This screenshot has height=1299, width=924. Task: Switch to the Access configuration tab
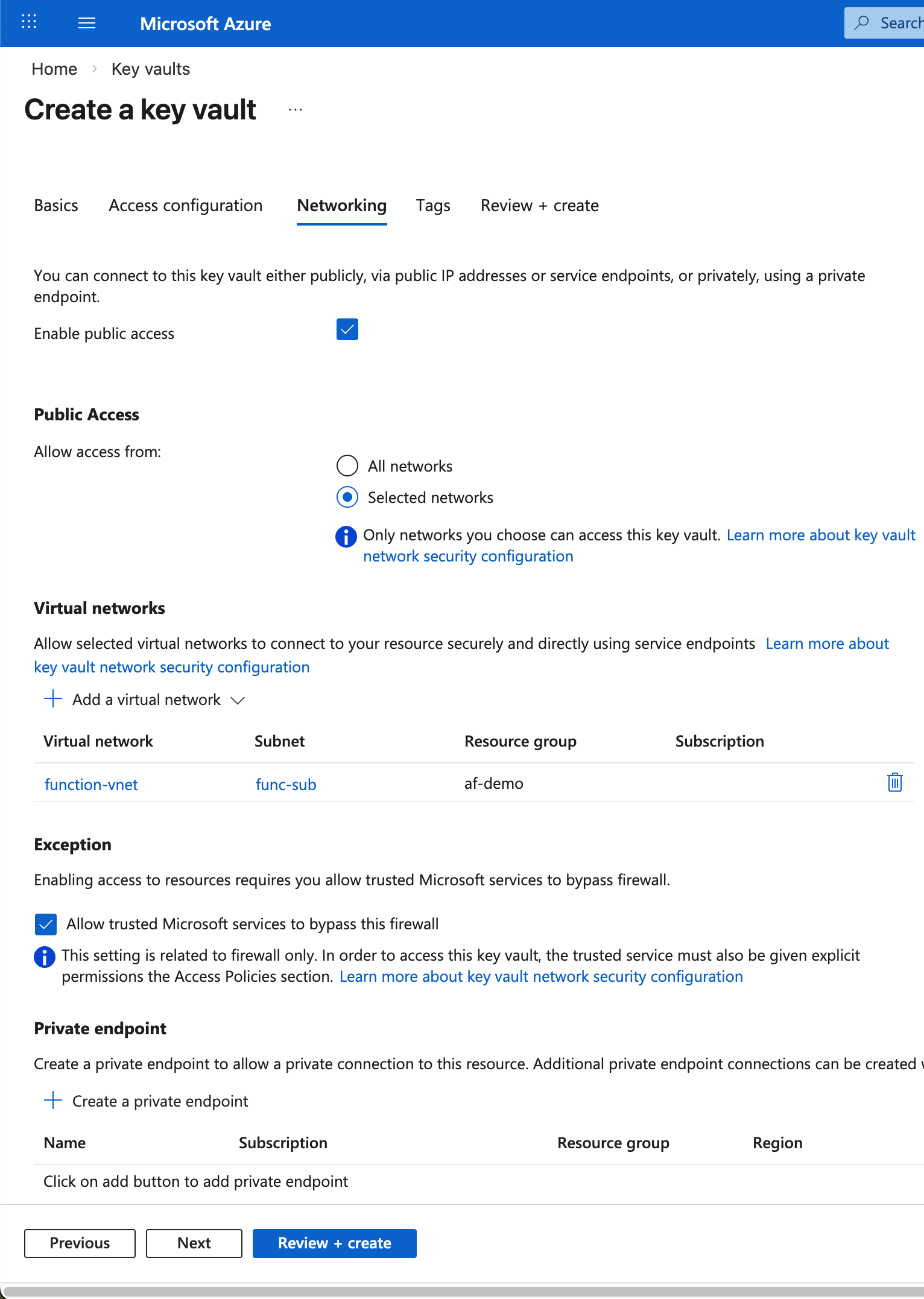(186, 206)
